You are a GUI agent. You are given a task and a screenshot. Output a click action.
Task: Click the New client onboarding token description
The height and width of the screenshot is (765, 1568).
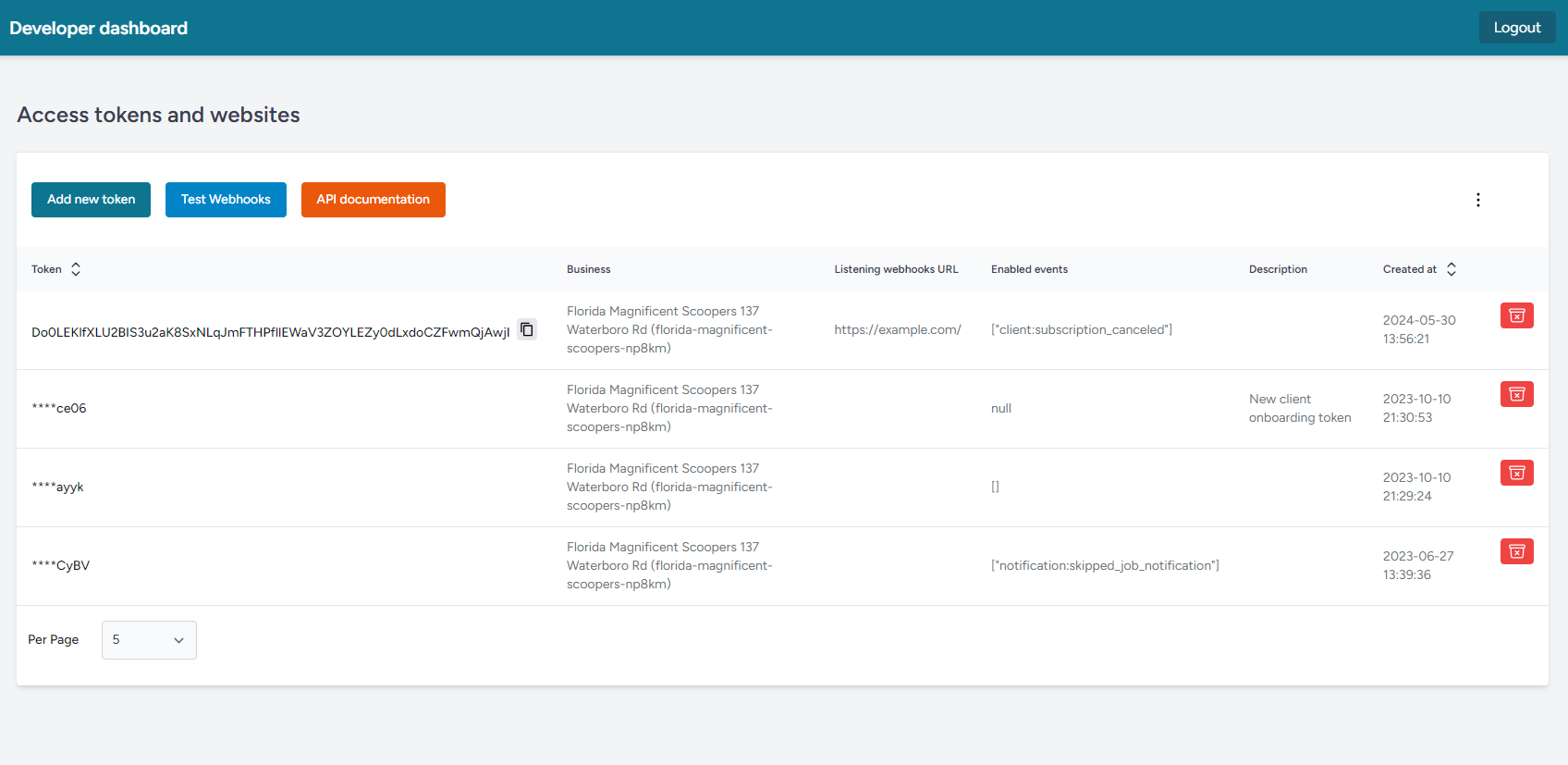click(1299, 409)
